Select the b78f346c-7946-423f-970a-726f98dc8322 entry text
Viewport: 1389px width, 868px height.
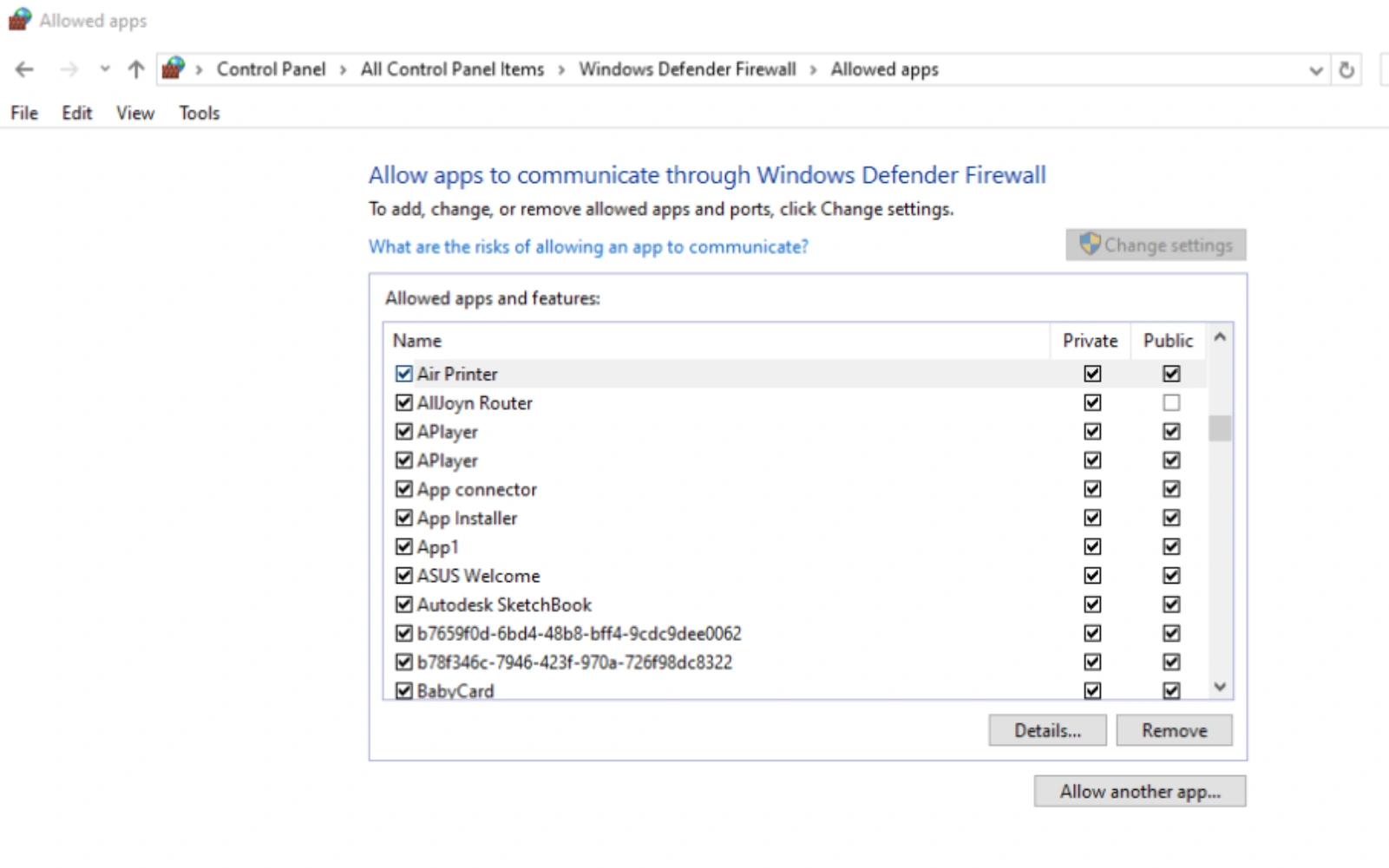(x=574, y=662)
